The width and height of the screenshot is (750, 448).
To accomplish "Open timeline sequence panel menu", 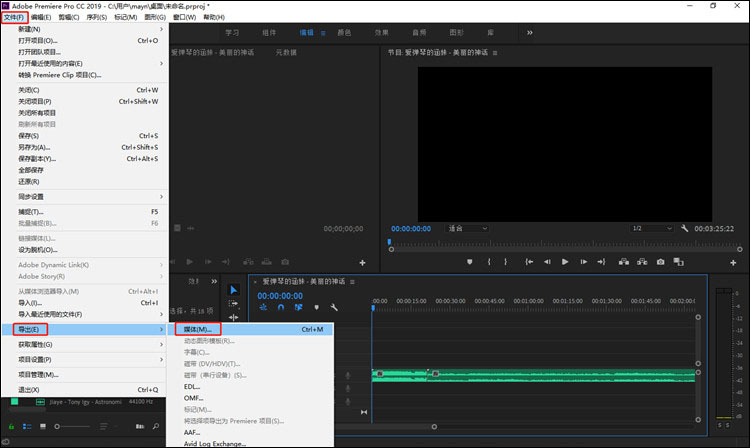I will click(x=352, y=282).
